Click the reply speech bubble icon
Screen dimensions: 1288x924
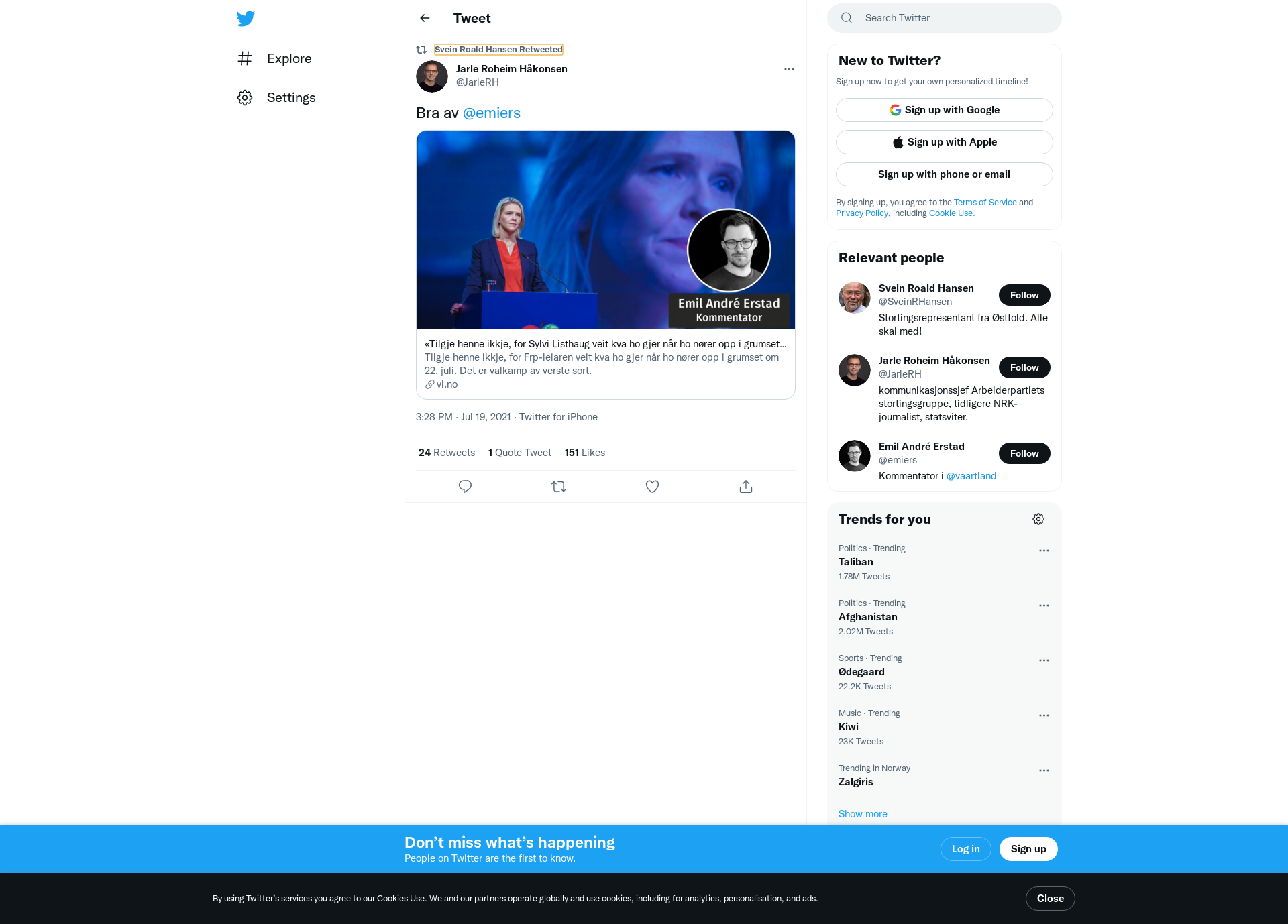pos(465,487)
